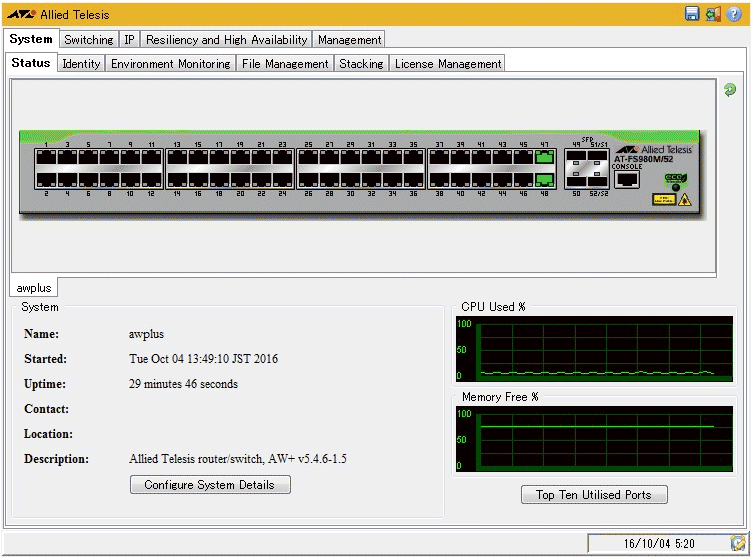Open Resiliency and High Availability tab
Screen dimensions: 751x557
click(226, 40)
